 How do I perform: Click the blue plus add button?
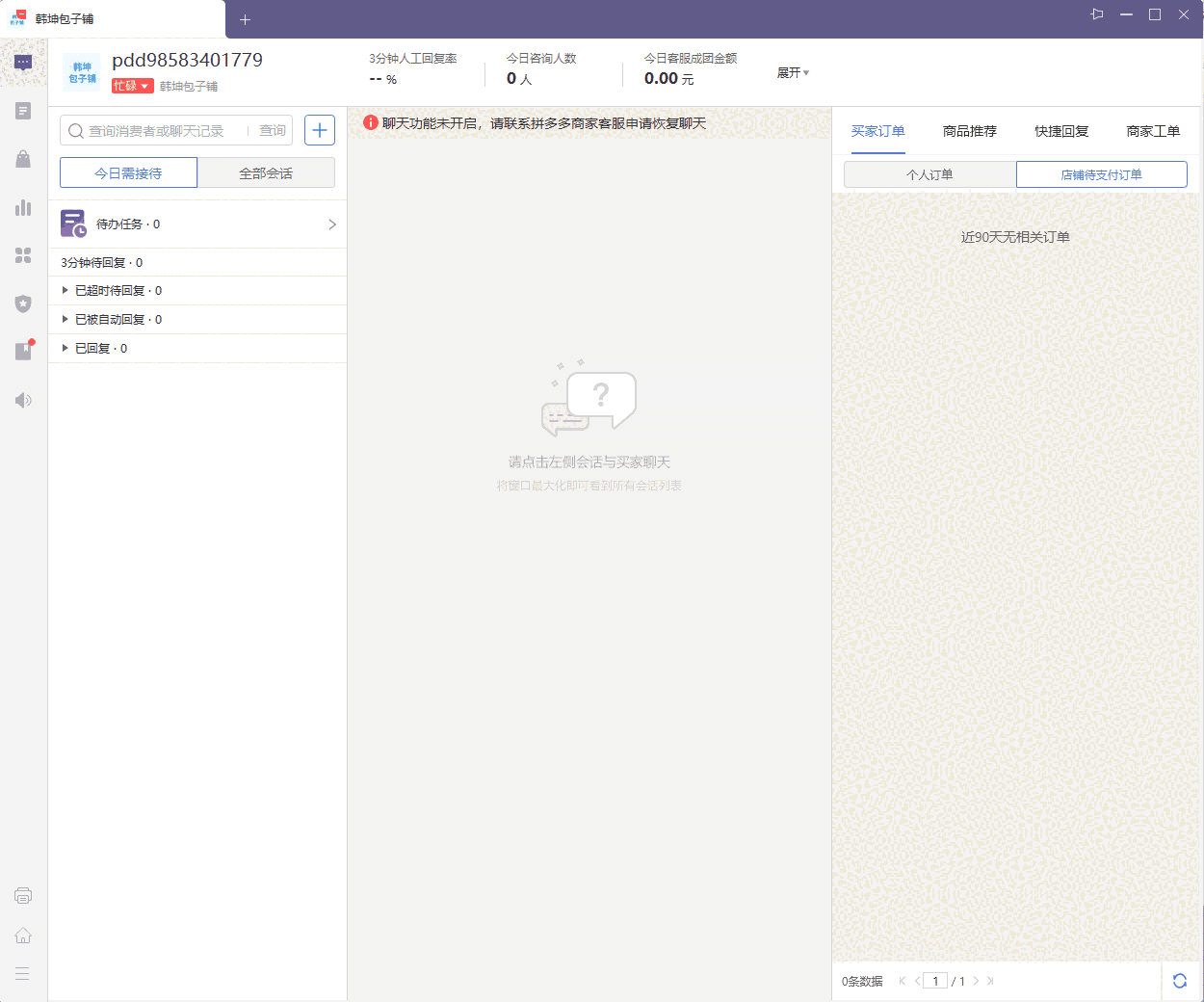click(x=320, y=130)
